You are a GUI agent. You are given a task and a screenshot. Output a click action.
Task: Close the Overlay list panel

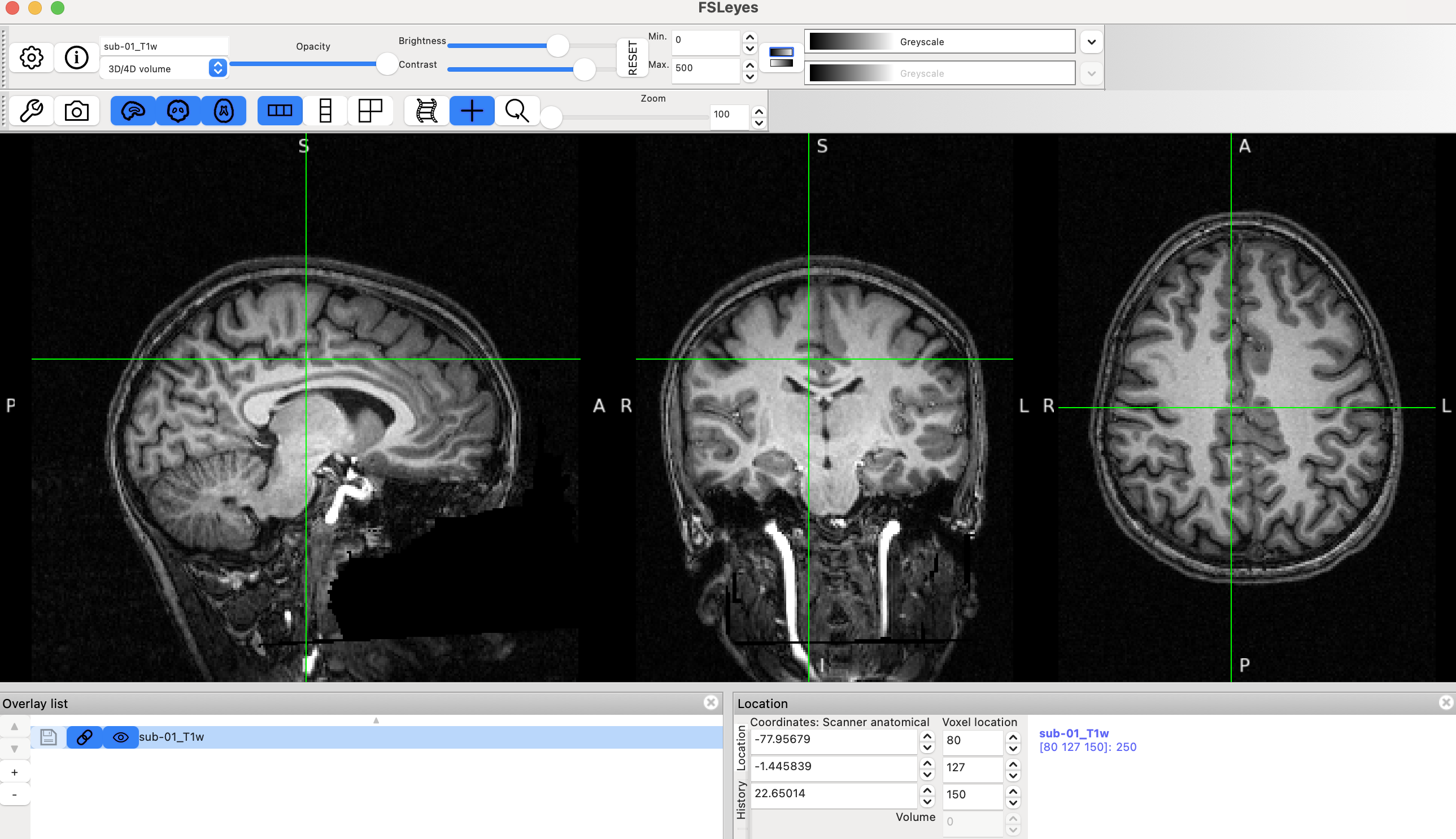(x=710, y=702)
